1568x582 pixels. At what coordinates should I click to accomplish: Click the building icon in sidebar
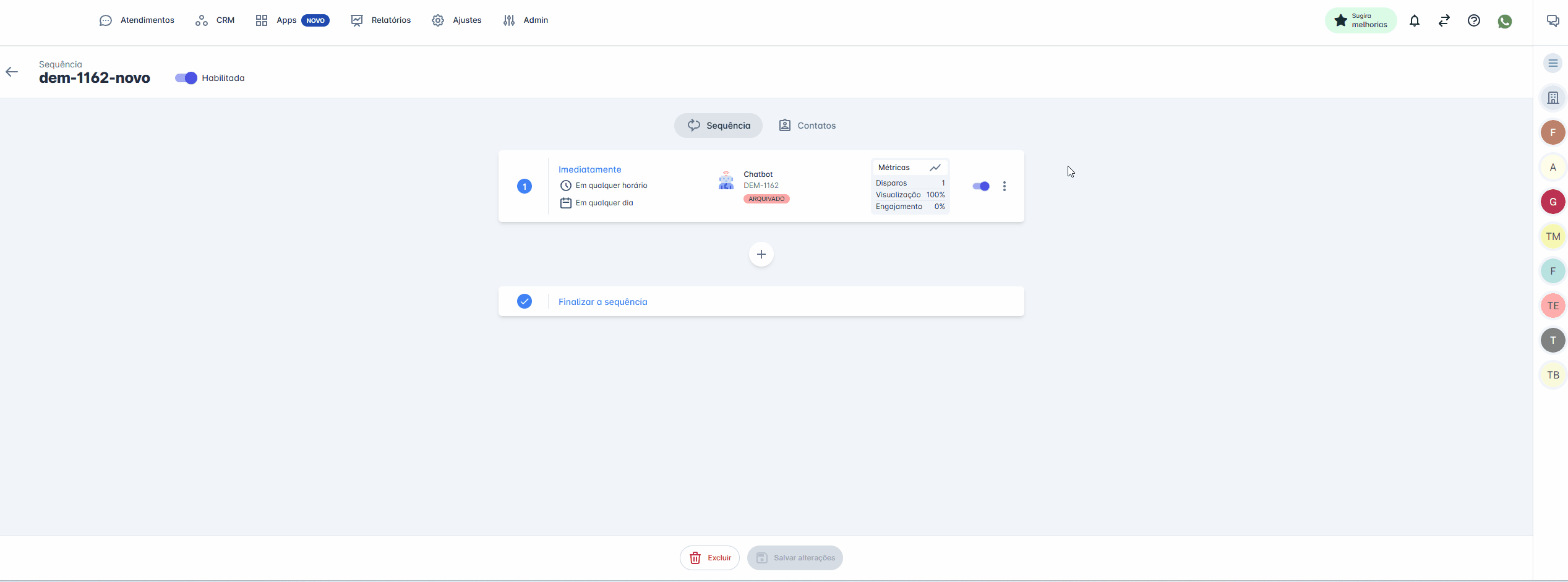tap(1553, 98)
